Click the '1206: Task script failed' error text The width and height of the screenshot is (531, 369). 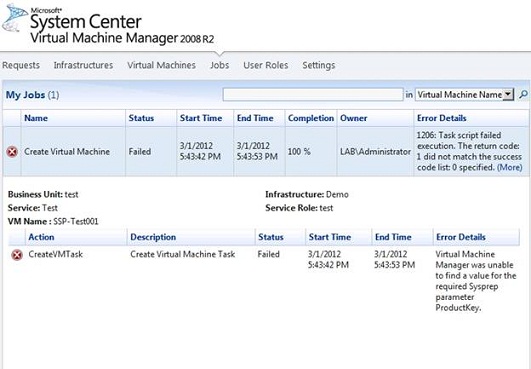point(469,151)
